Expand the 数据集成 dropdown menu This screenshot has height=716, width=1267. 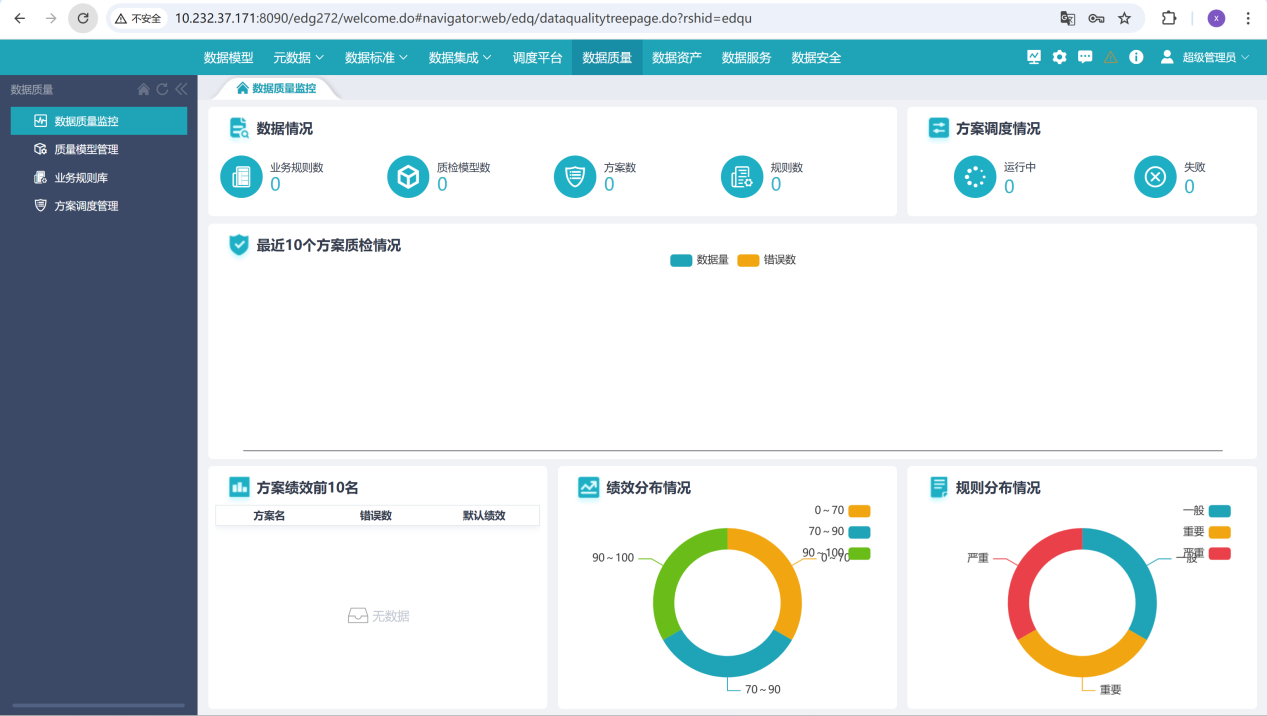coord(459,58)
